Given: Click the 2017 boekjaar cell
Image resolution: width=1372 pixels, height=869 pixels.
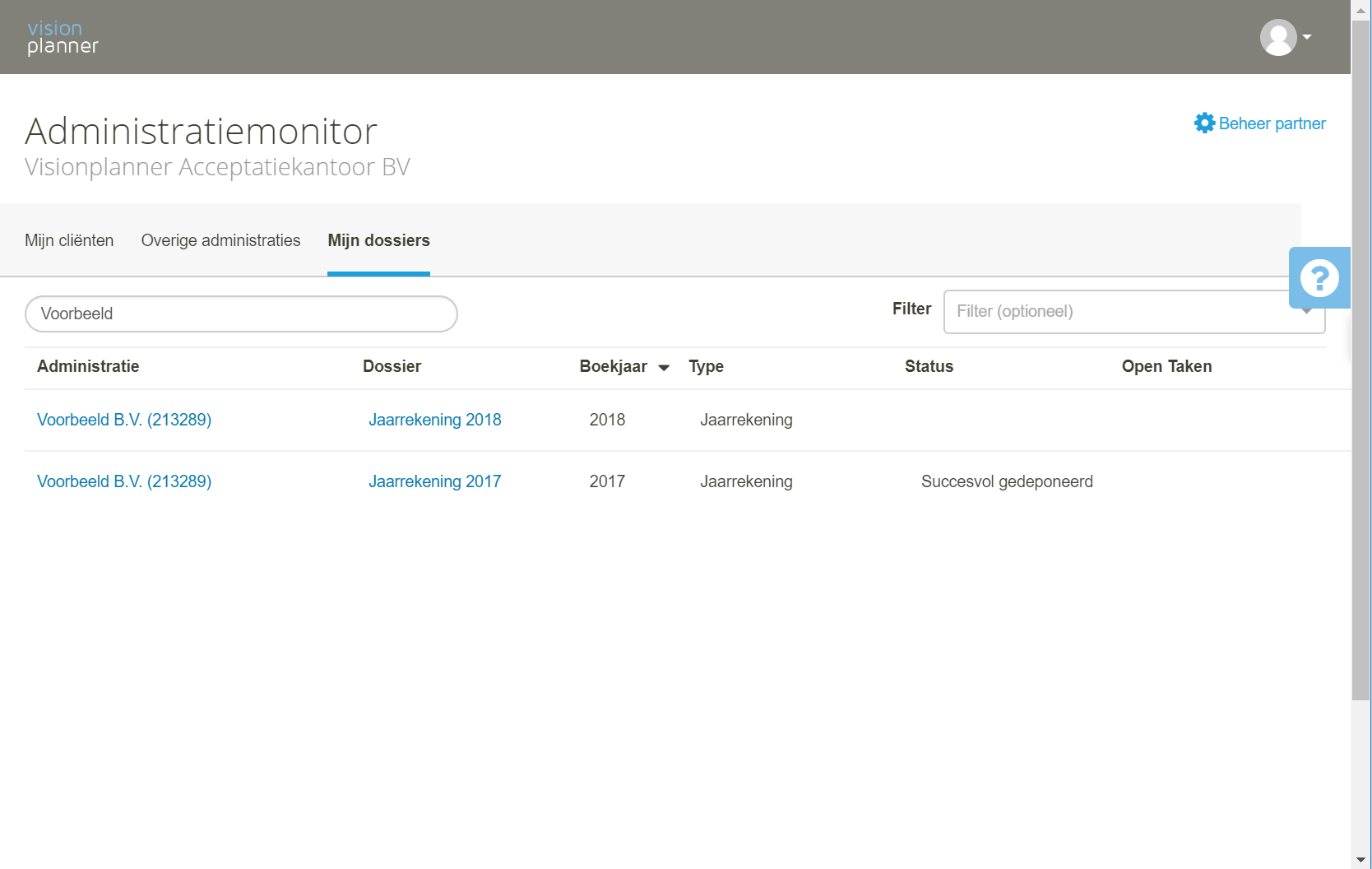Looking at the screenshot, I should 607,481.
